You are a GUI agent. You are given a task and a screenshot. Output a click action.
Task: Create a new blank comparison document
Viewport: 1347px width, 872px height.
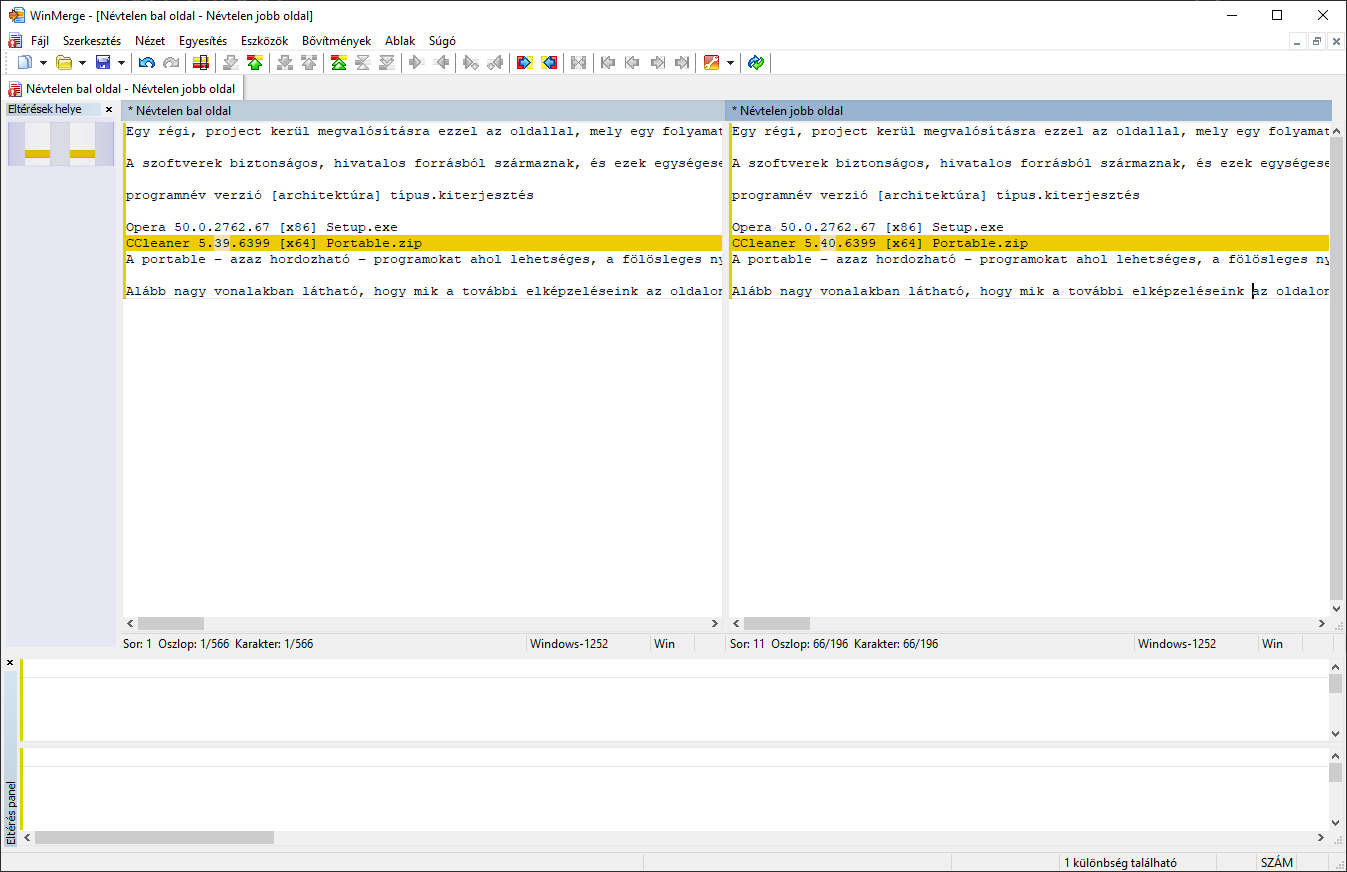click(x=25, y=63)
